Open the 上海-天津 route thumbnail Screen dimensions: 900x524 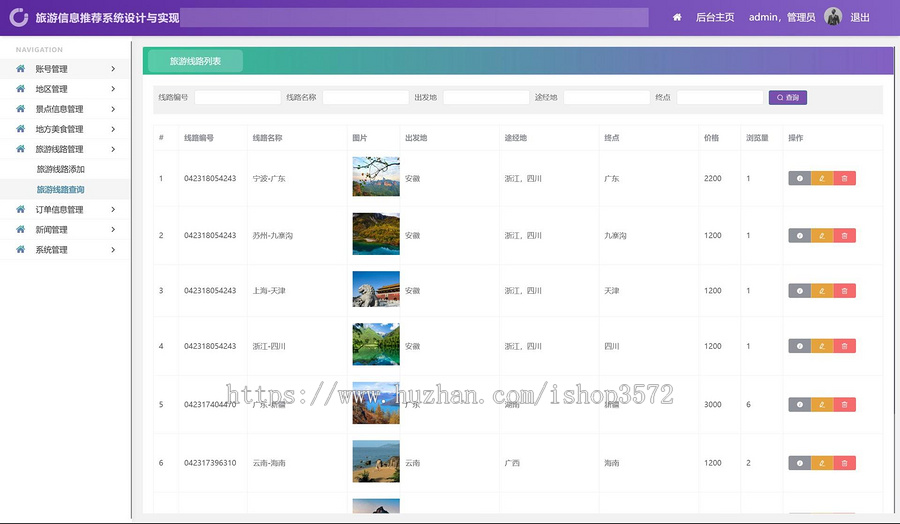[x=376, y=289]
